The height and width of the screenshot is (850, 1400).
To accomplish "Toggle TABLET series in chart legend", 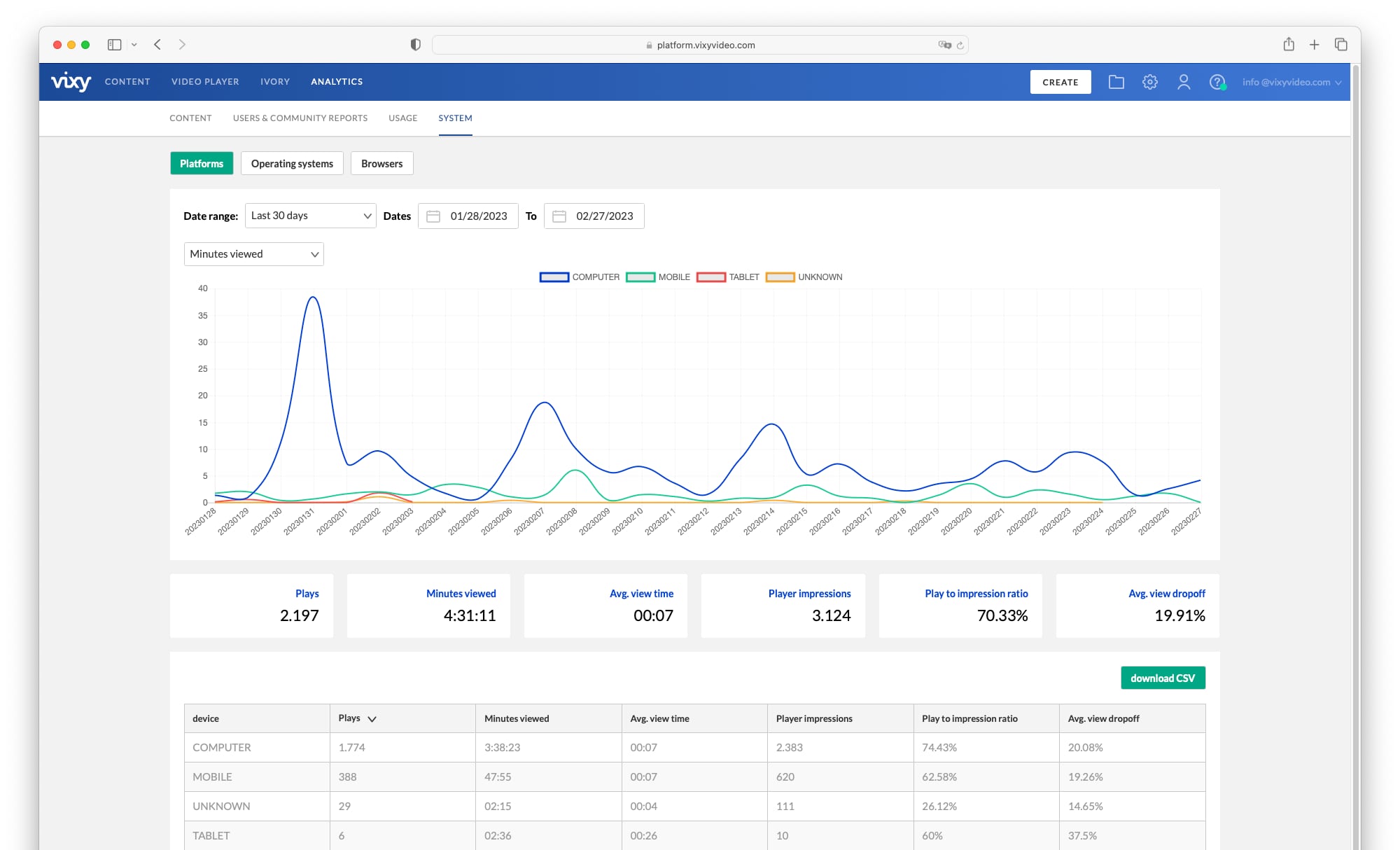I will [x=728, y=277].
